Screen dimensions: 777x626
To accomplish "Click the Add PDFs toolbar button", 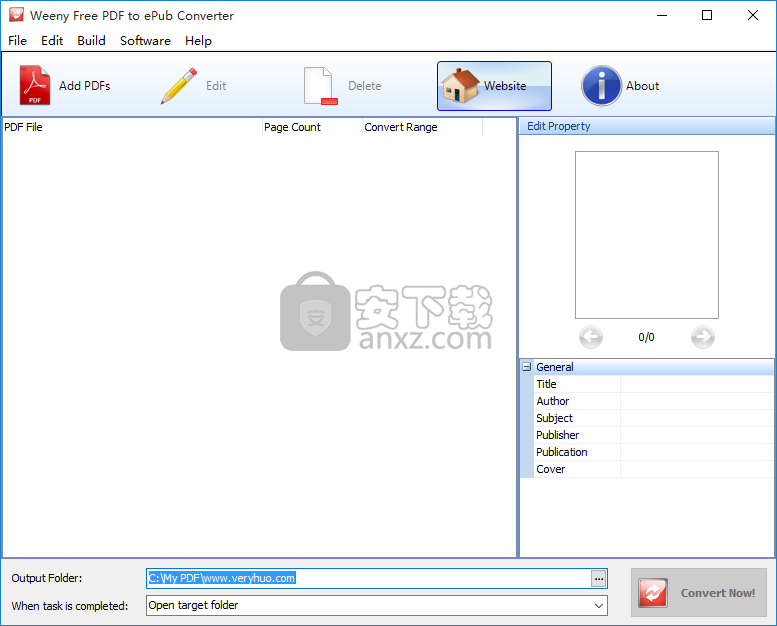I will click(x=64, y=86).
